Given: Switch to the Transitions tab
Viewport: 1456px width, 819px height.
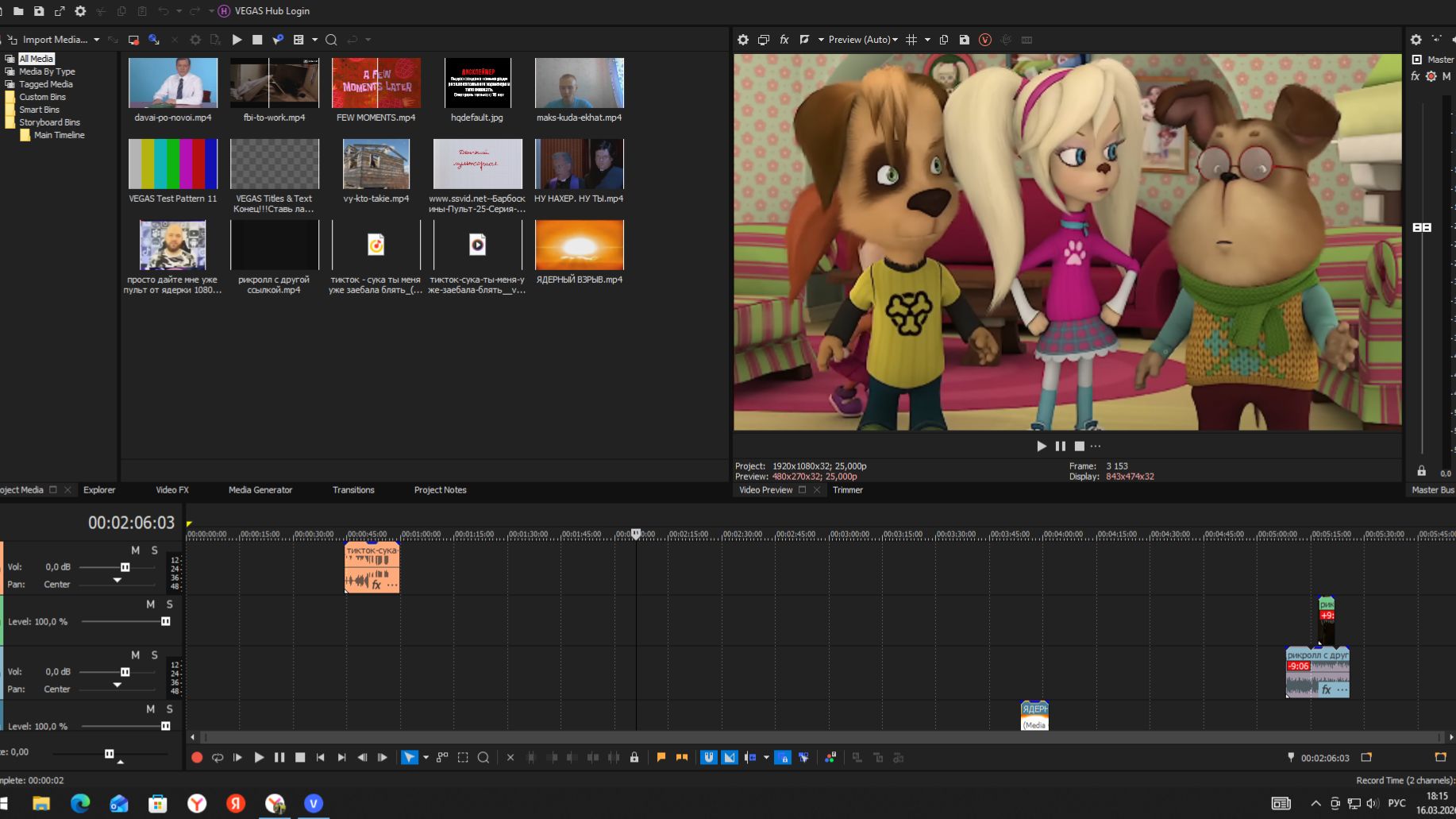Looking at the screenshot, I should click(x=353, y=490).
